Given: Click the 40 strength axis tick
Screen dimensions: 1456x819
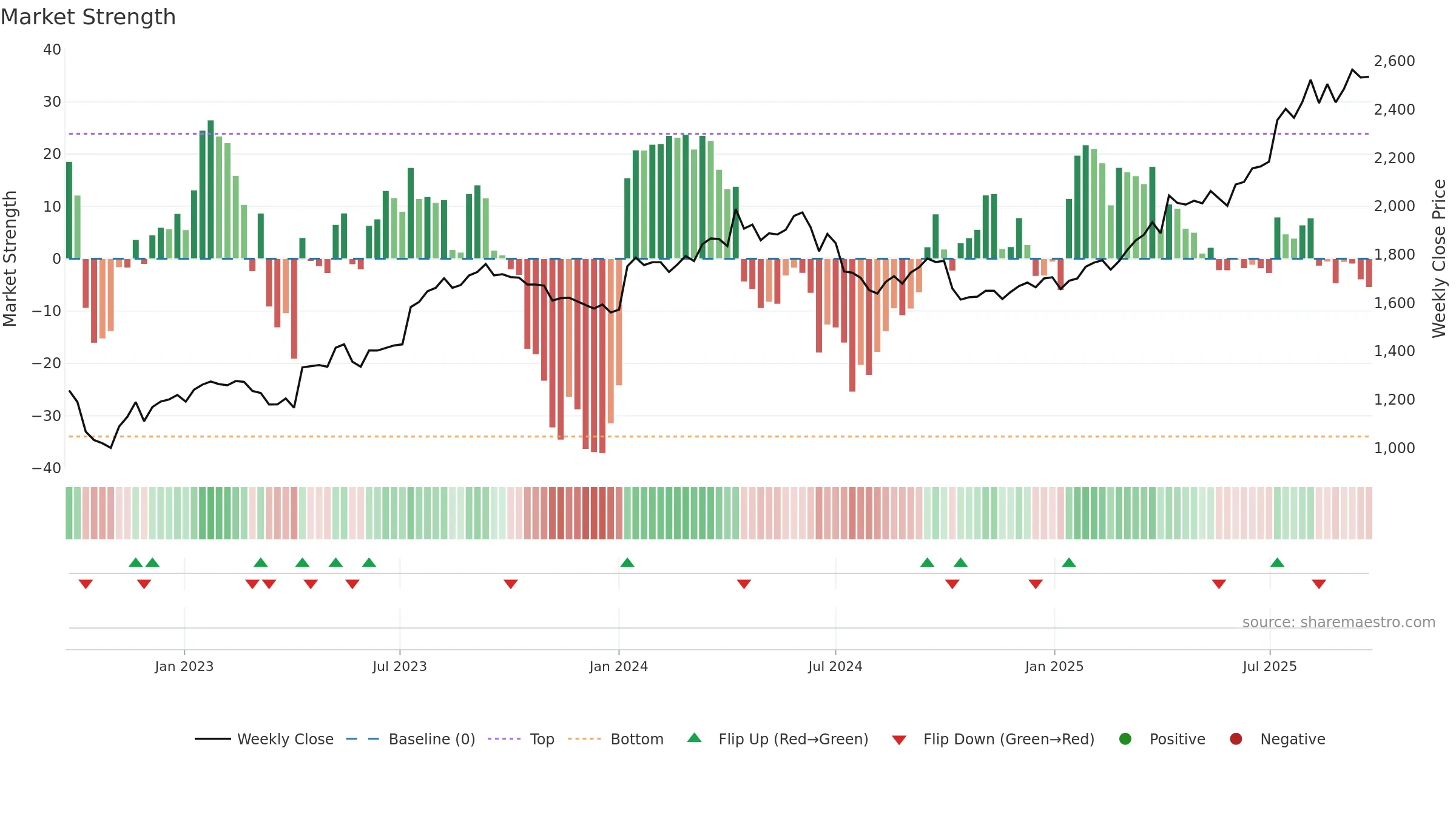Looking at the screenshot, I should click(x=52, y=50).
